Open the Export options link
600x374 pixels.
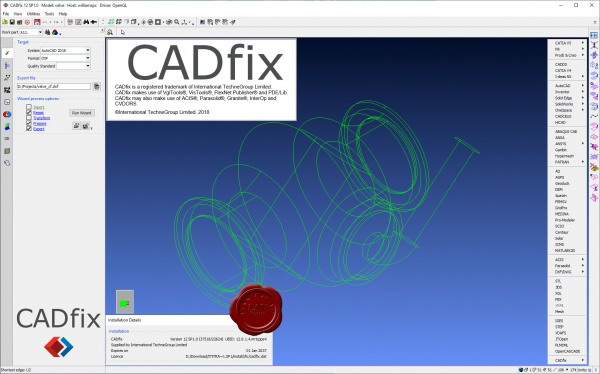tap(39, 129)
